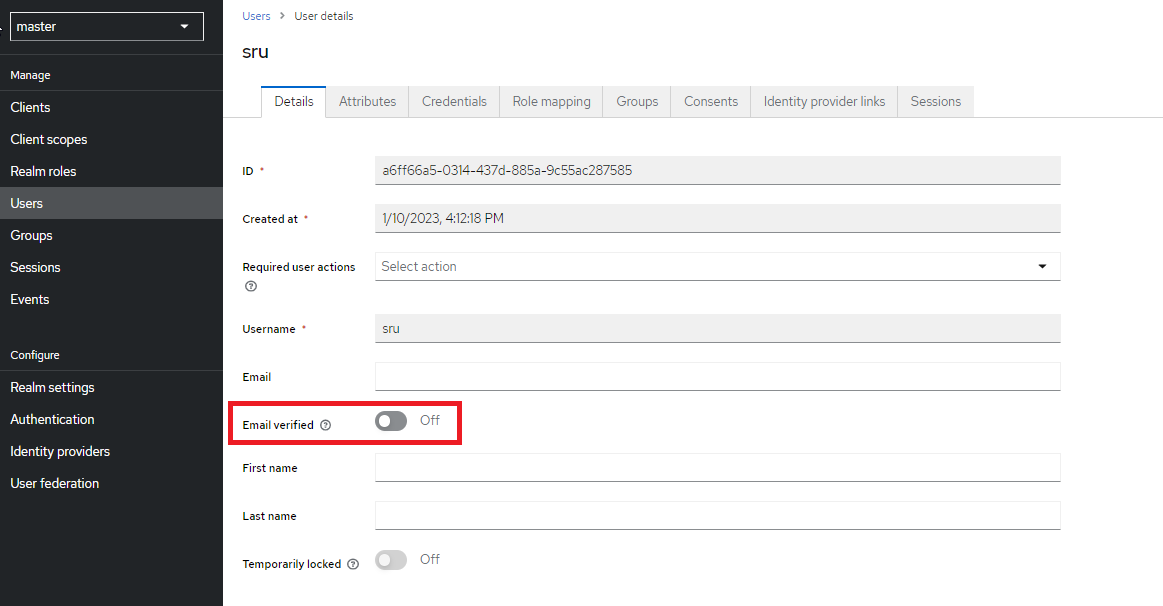This screenshot has height=606, width=1163.
Task: Open the Required user actions dropdown
Action: coord(1042,266)
